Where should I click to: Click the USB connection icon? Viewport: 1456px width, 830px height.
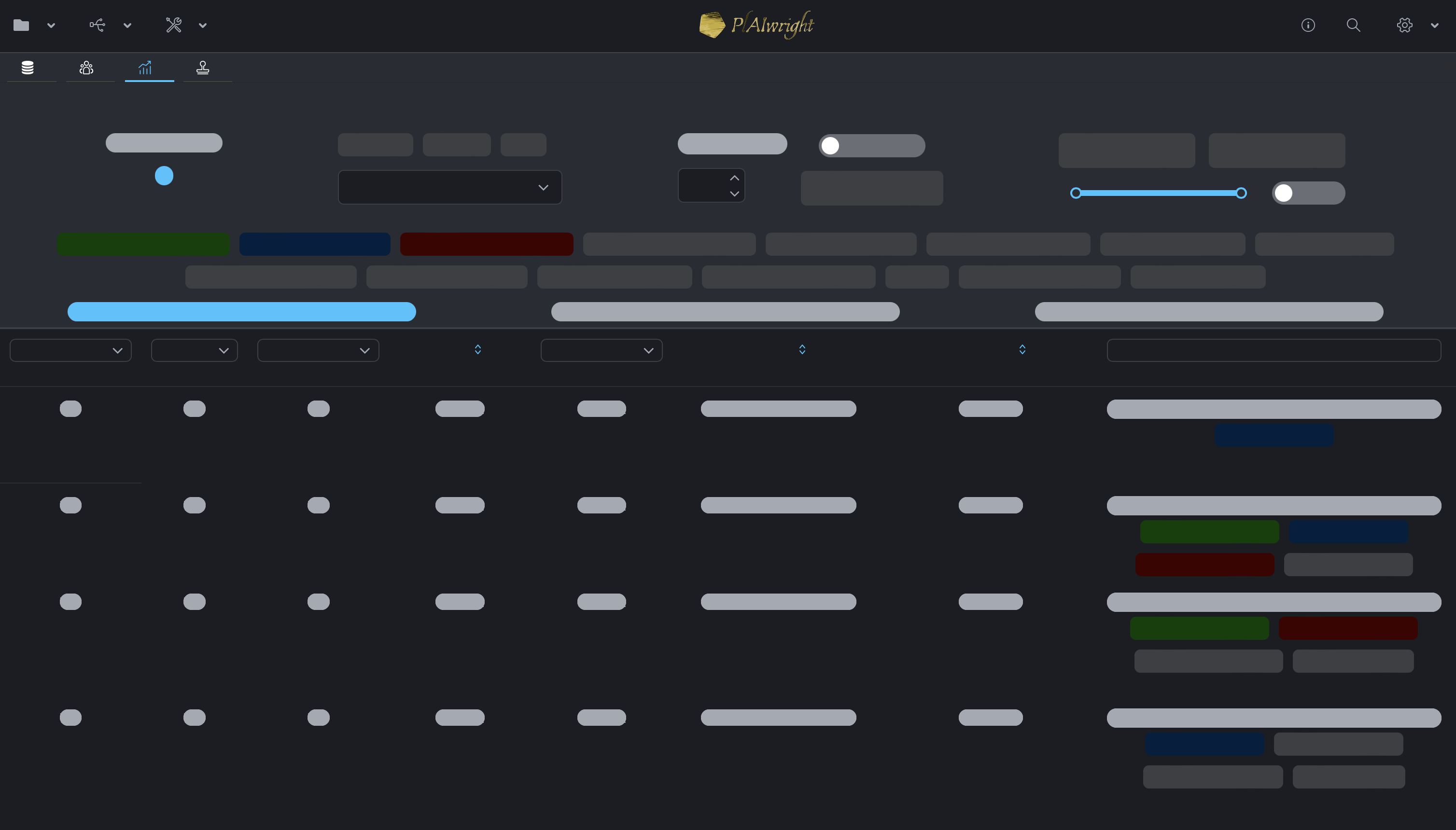click(98, 25)
